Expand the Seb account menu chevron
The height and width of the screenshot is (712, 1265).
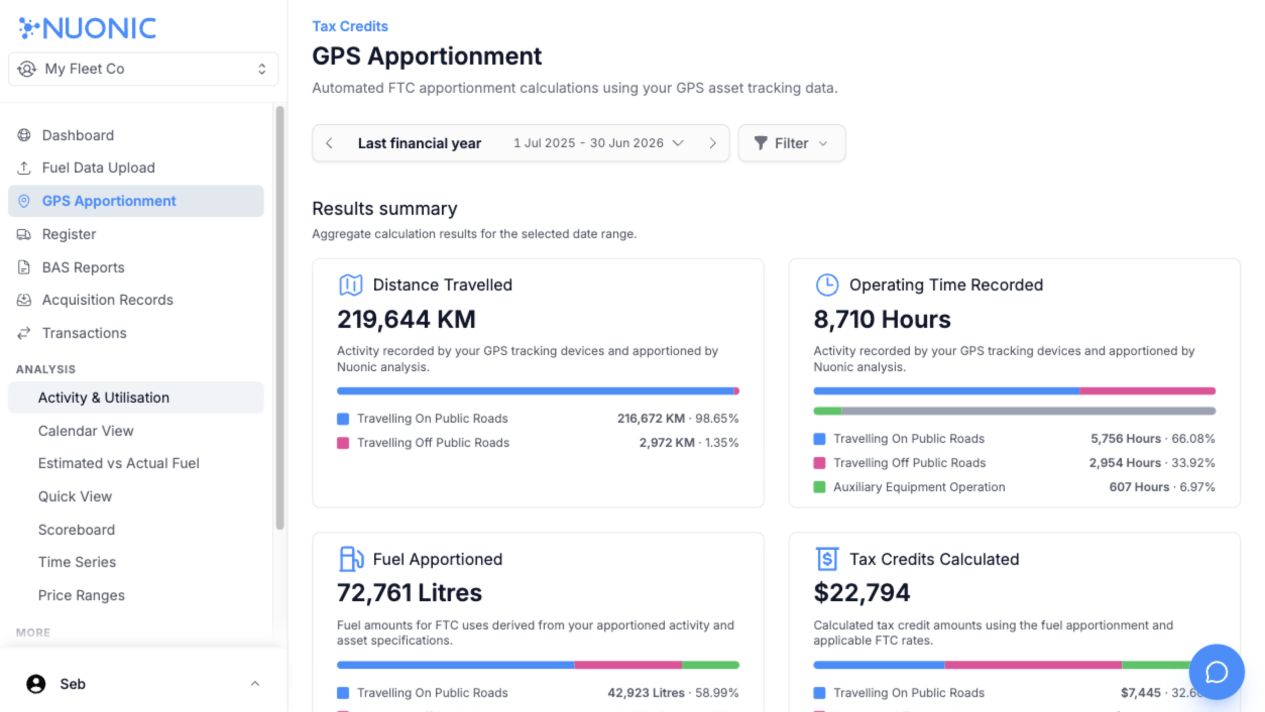point(254,684)
